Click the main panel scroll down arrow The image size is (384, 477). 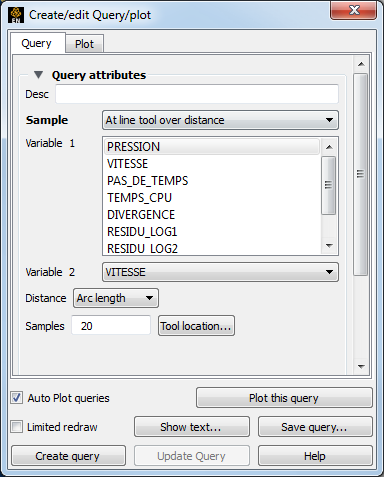point(361,366)
